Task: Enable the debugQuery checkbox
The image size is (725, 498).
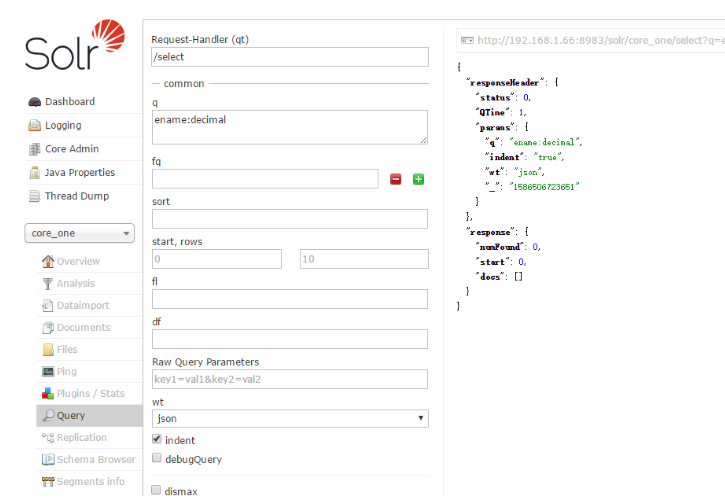Action: pos(156,459)
